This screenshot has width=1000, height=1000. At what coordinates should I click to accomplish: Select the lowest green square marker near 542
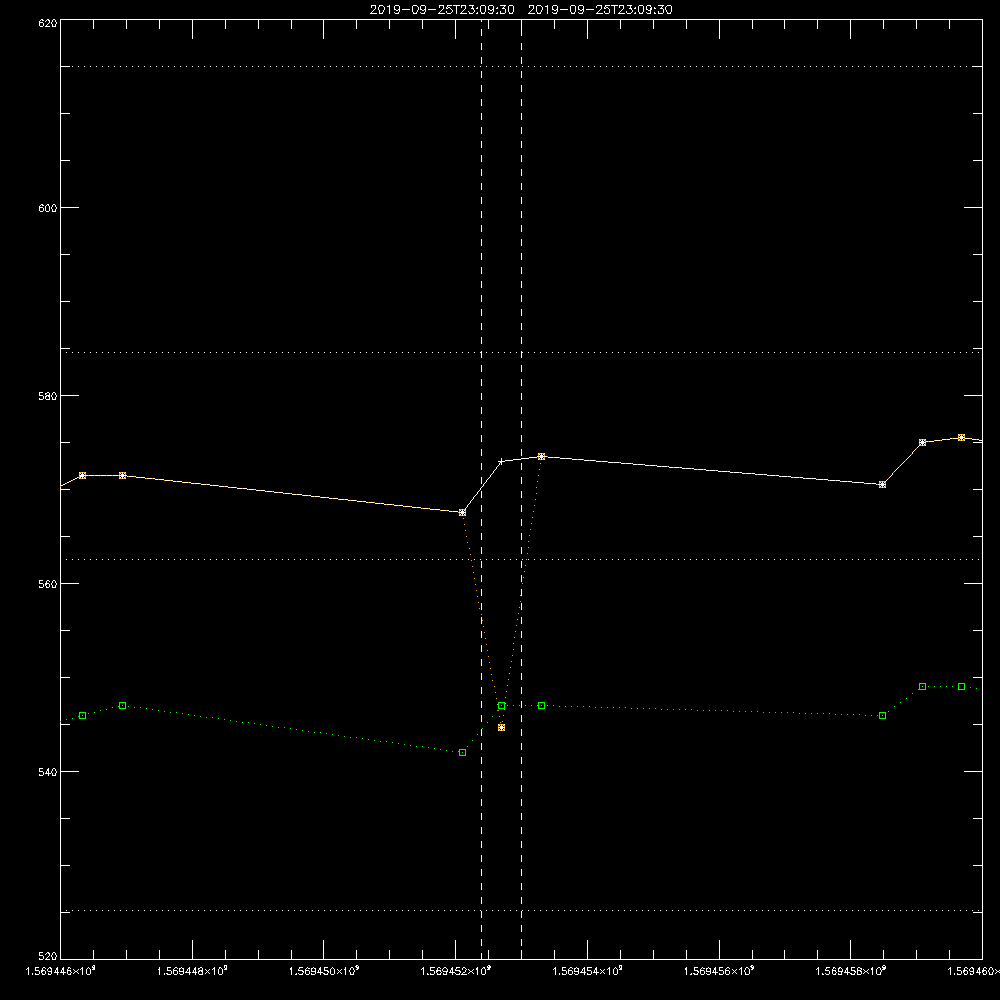tap(462, 753)
